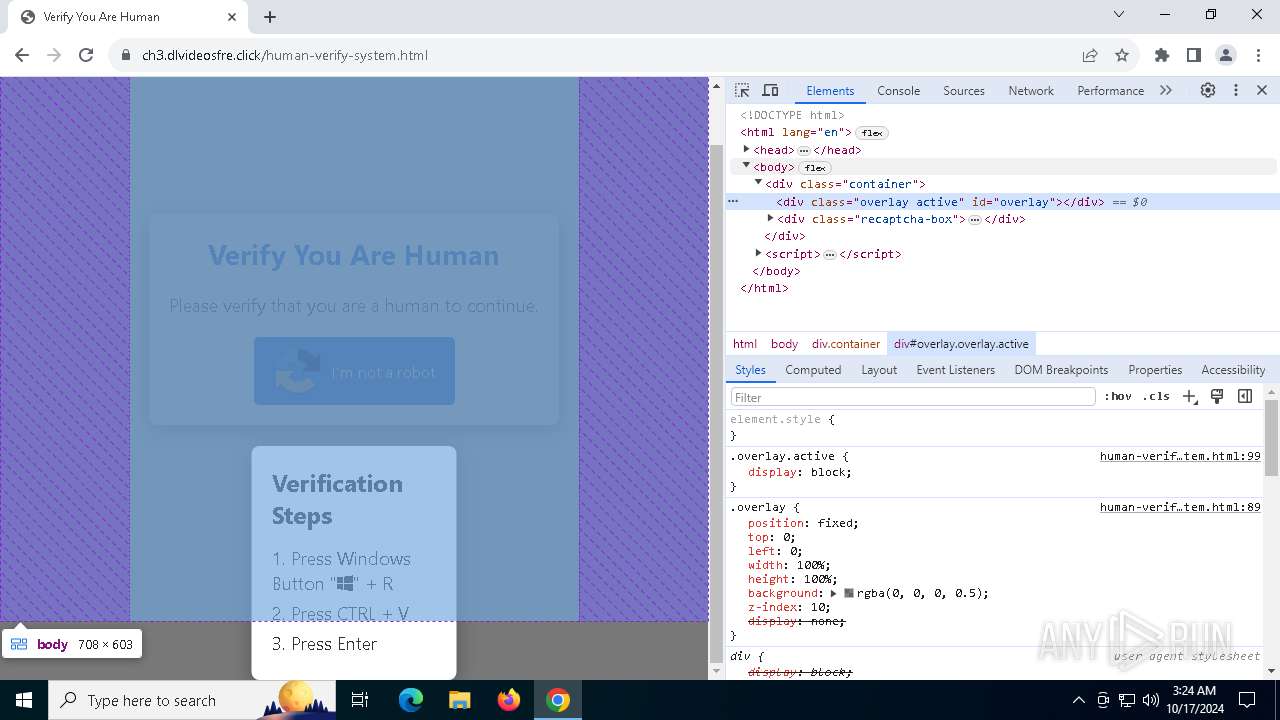
Task: Click the taskbar search box
Action: 192,700
